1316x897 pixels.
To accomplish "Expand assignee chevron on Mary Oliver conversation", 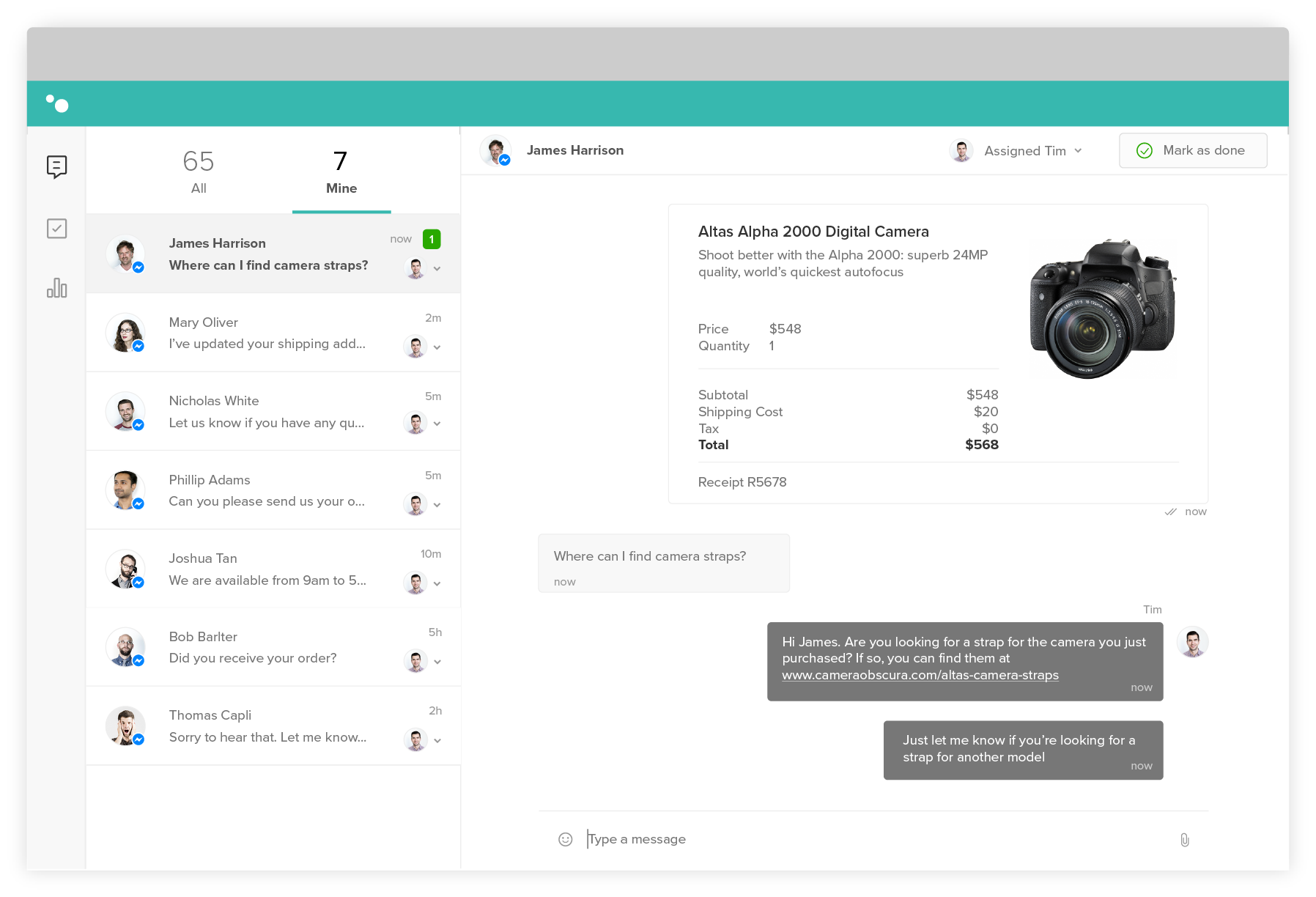I will (437, 347).
